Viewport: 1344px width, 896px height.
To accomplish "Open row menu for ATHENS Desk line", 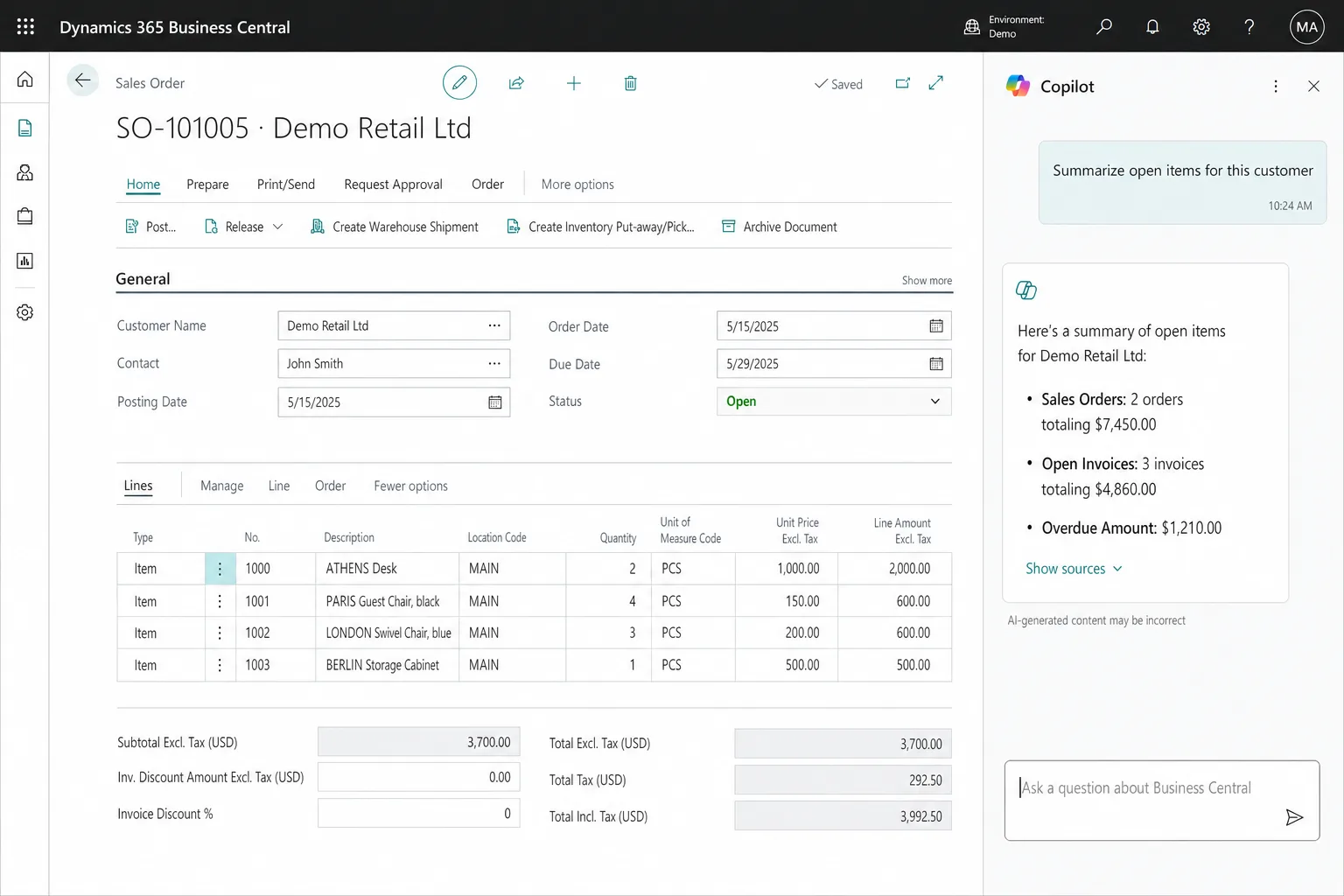I will tap(220, 569).
